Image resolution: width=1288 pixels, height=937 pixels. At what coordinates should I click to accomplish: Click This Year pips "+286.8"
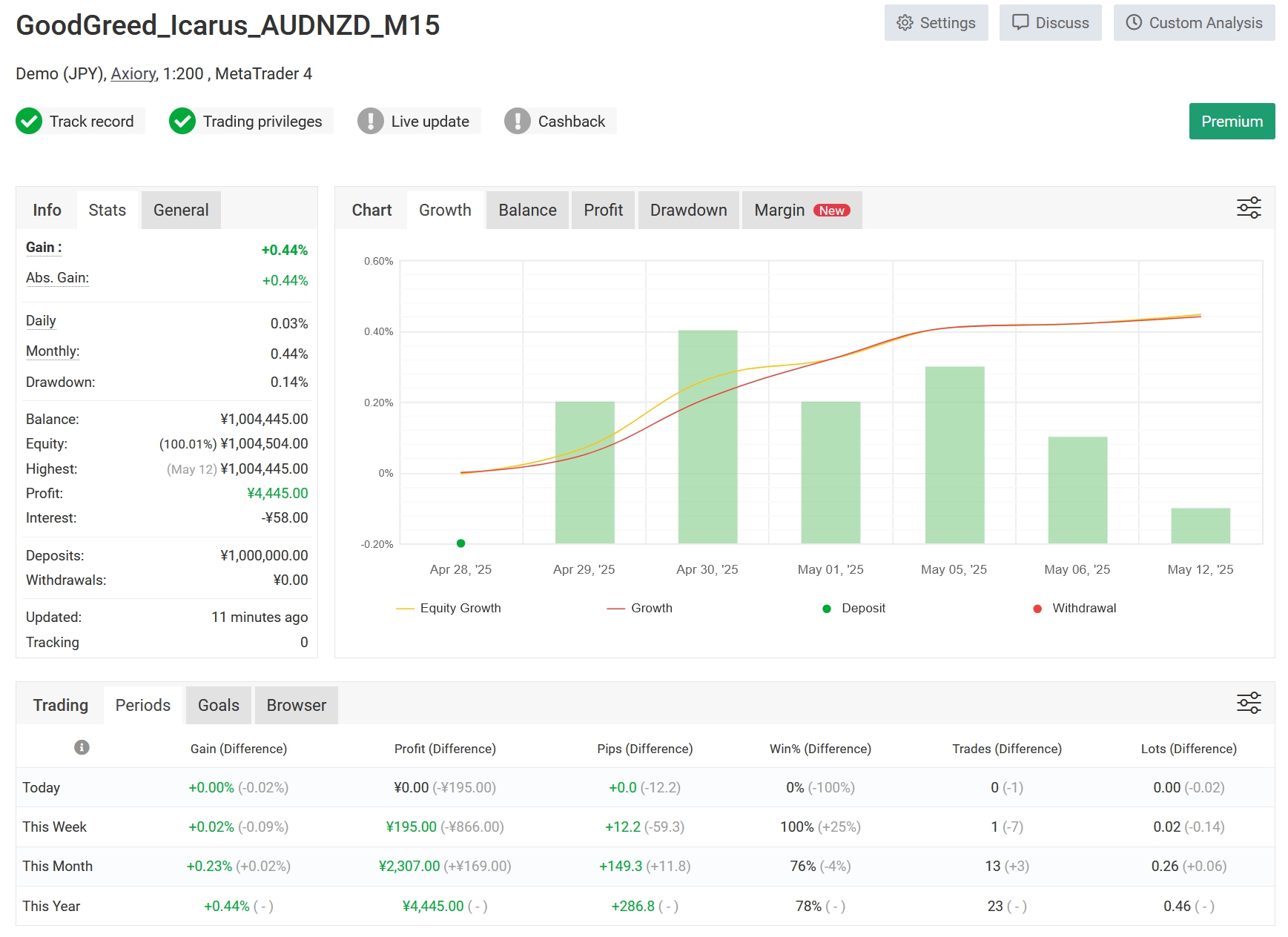pos(633,907)
